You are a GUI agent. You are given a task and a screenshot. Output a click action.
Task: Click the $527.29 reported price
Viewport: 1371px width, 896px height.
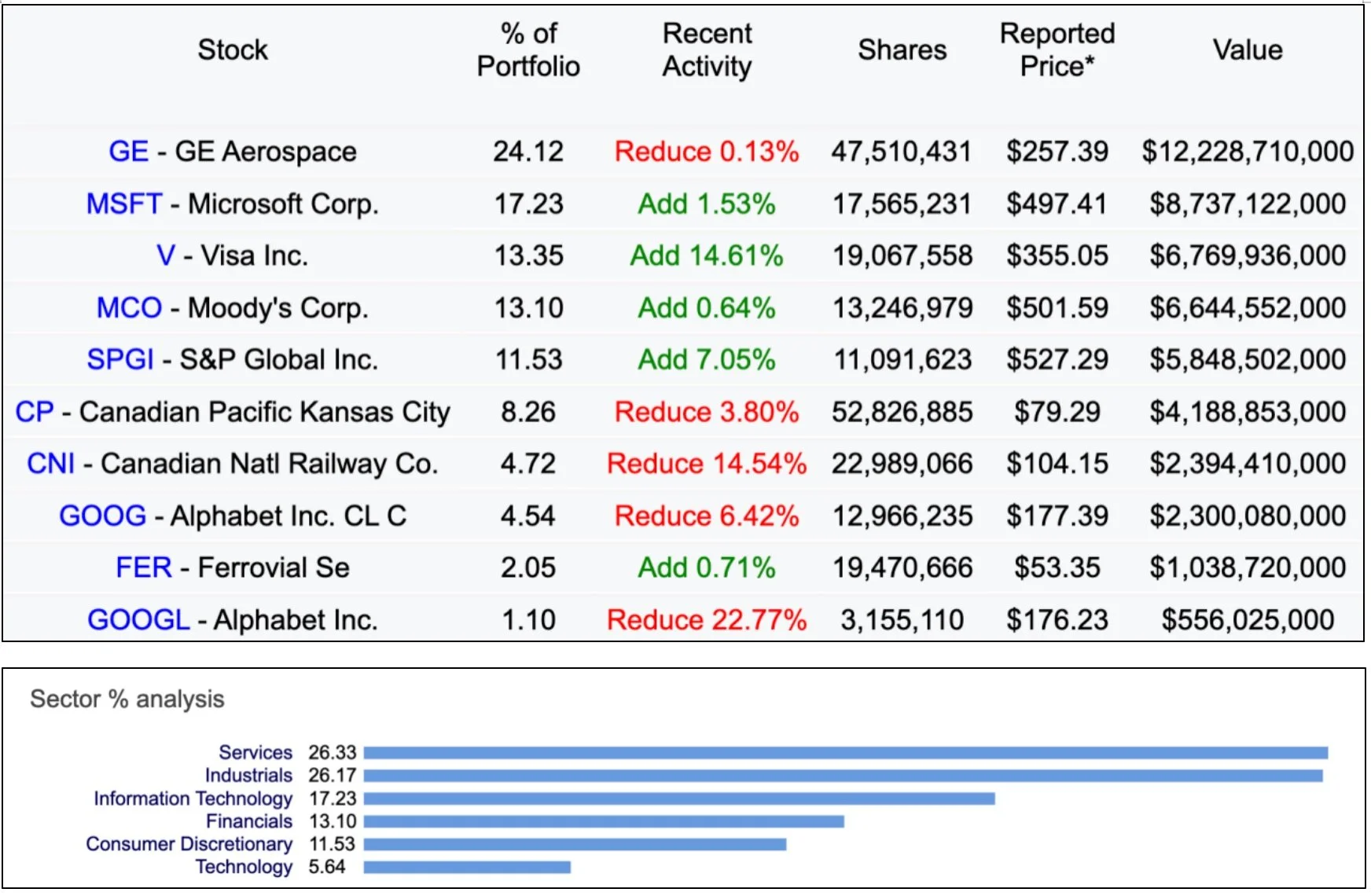point(1057,359)
